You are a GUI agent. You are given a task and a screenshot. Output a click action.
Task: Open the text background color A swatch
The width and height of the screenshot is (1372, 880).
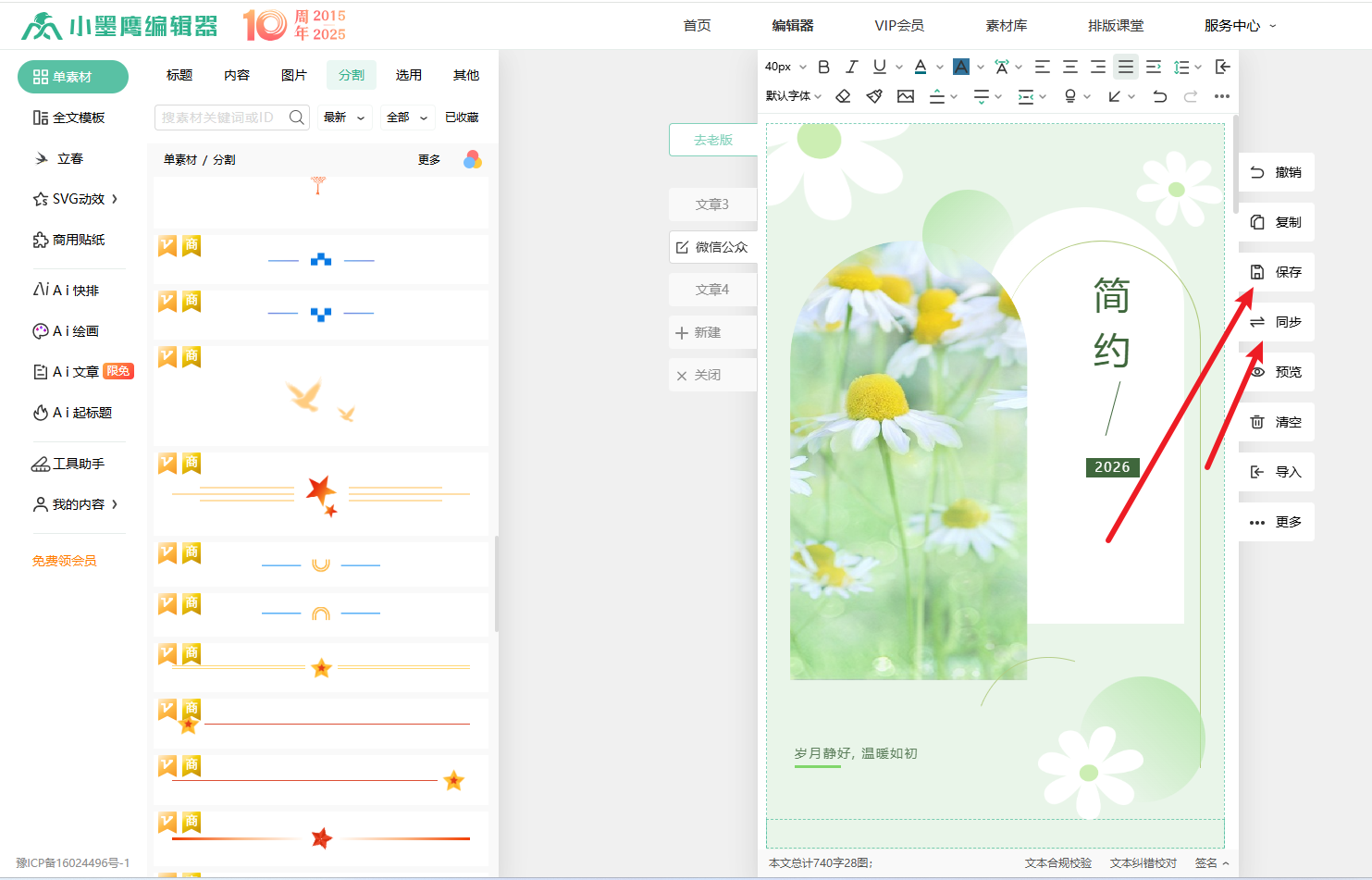coord(961,67)
